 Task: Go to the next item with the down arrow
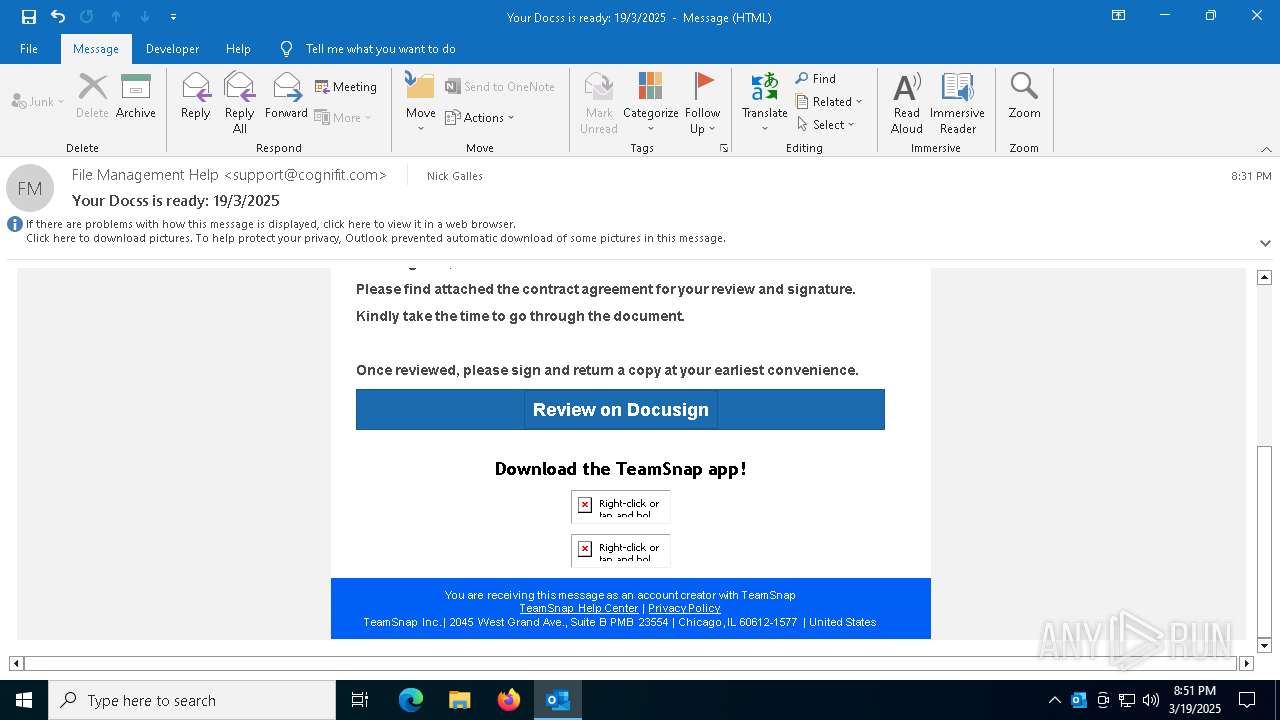145,16
